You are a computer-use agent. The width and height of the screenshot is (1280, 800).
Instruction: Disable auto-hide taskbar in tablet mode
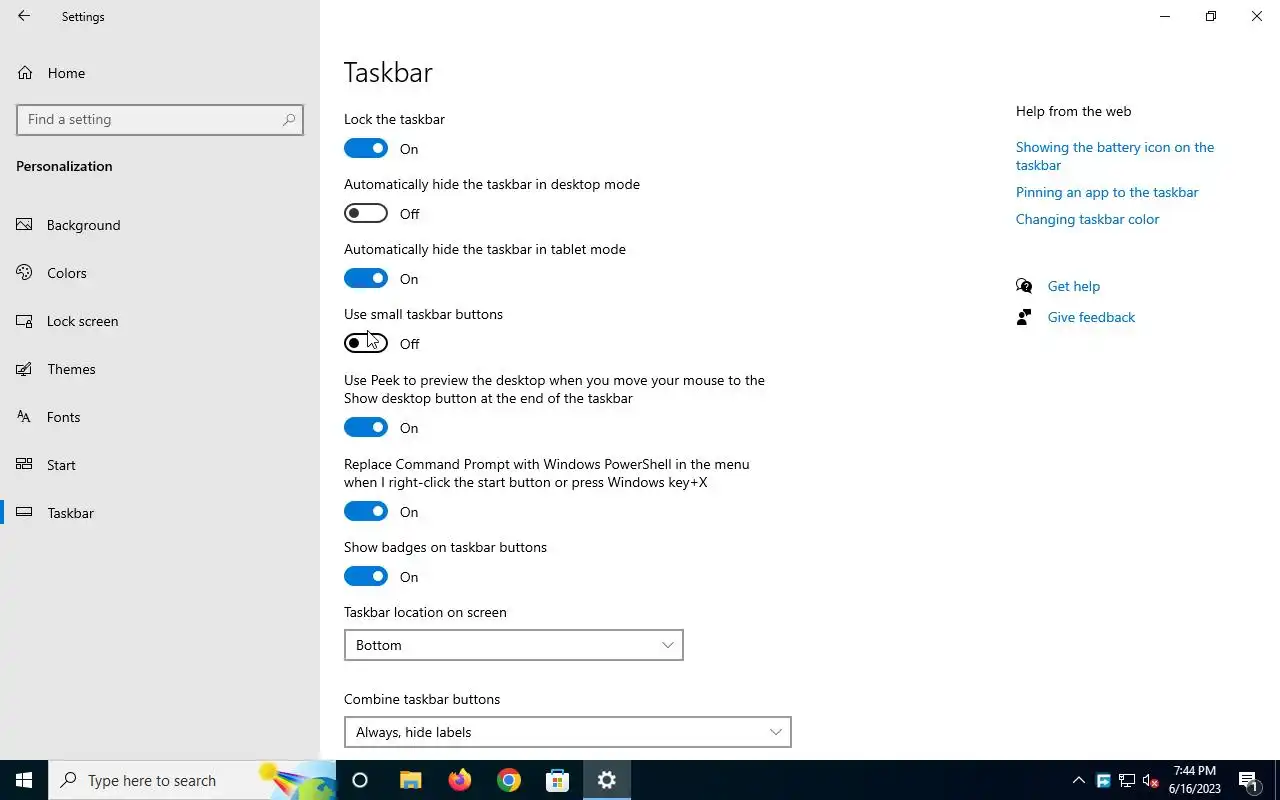[366, 278]
